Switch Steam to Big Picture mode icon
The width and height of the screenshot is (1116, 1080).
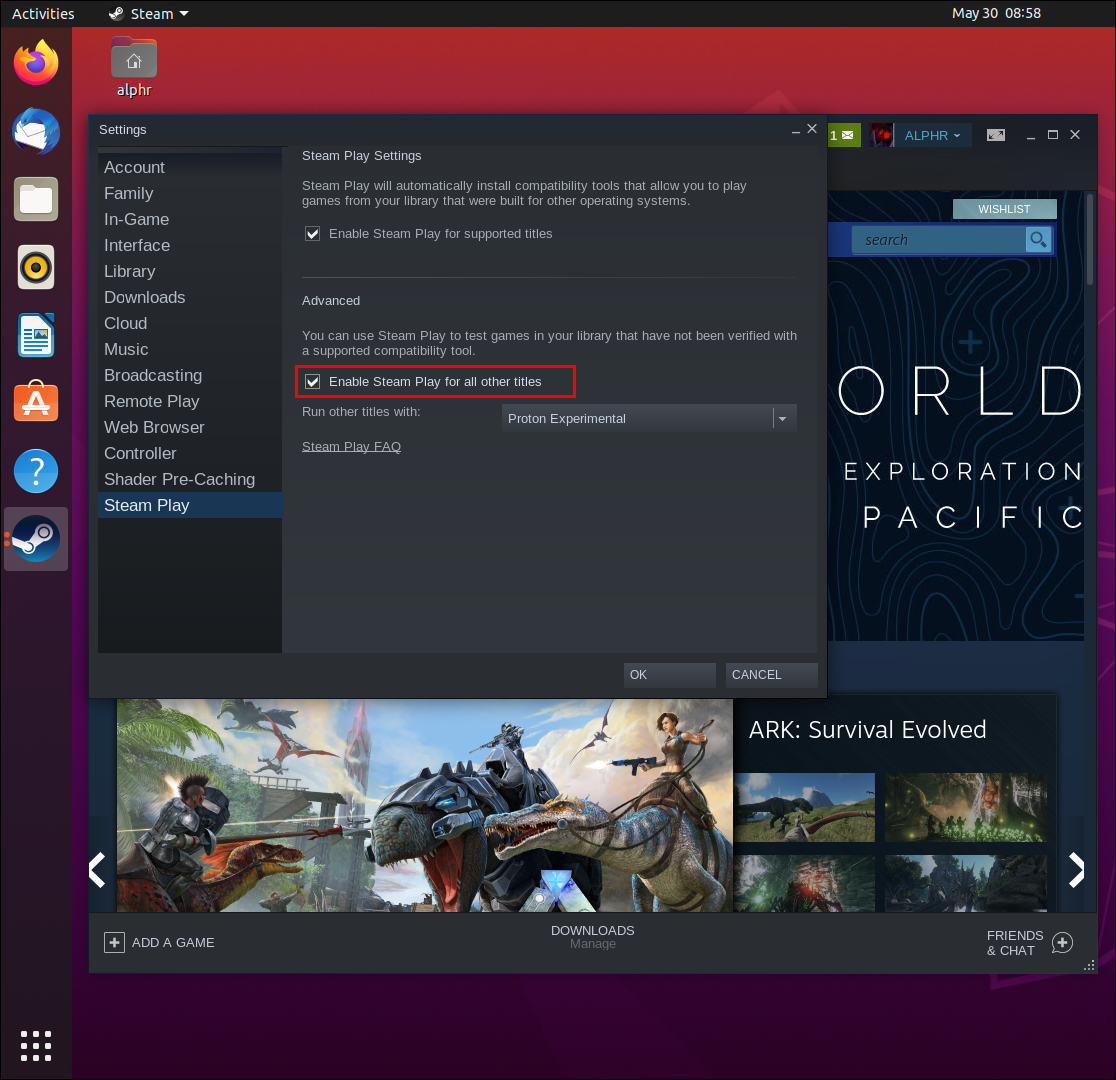click(x=996, y=135)
